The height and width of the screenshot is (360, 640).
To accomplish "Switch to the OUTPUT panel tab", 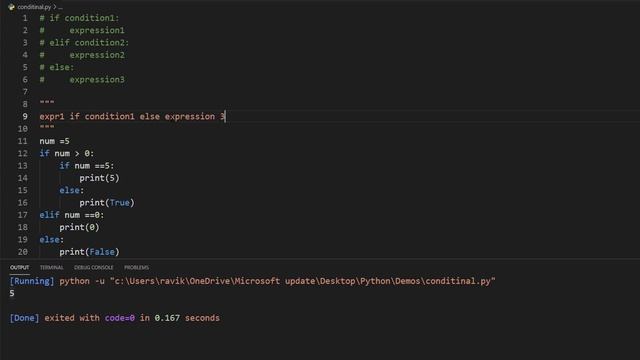I will point(20,267).
